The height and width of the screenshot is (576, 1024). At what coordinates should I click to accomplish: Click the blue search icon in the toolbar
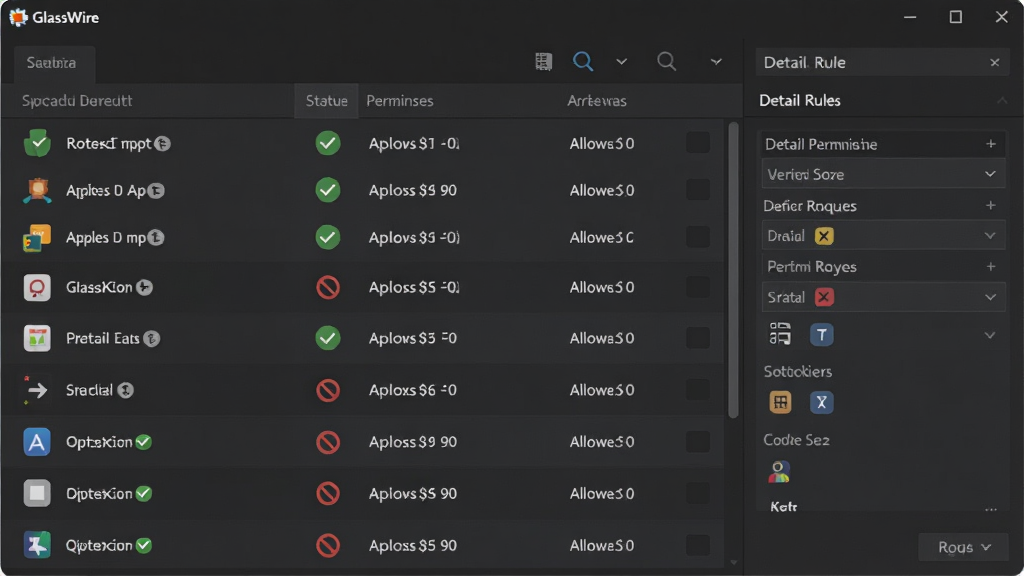583,61
